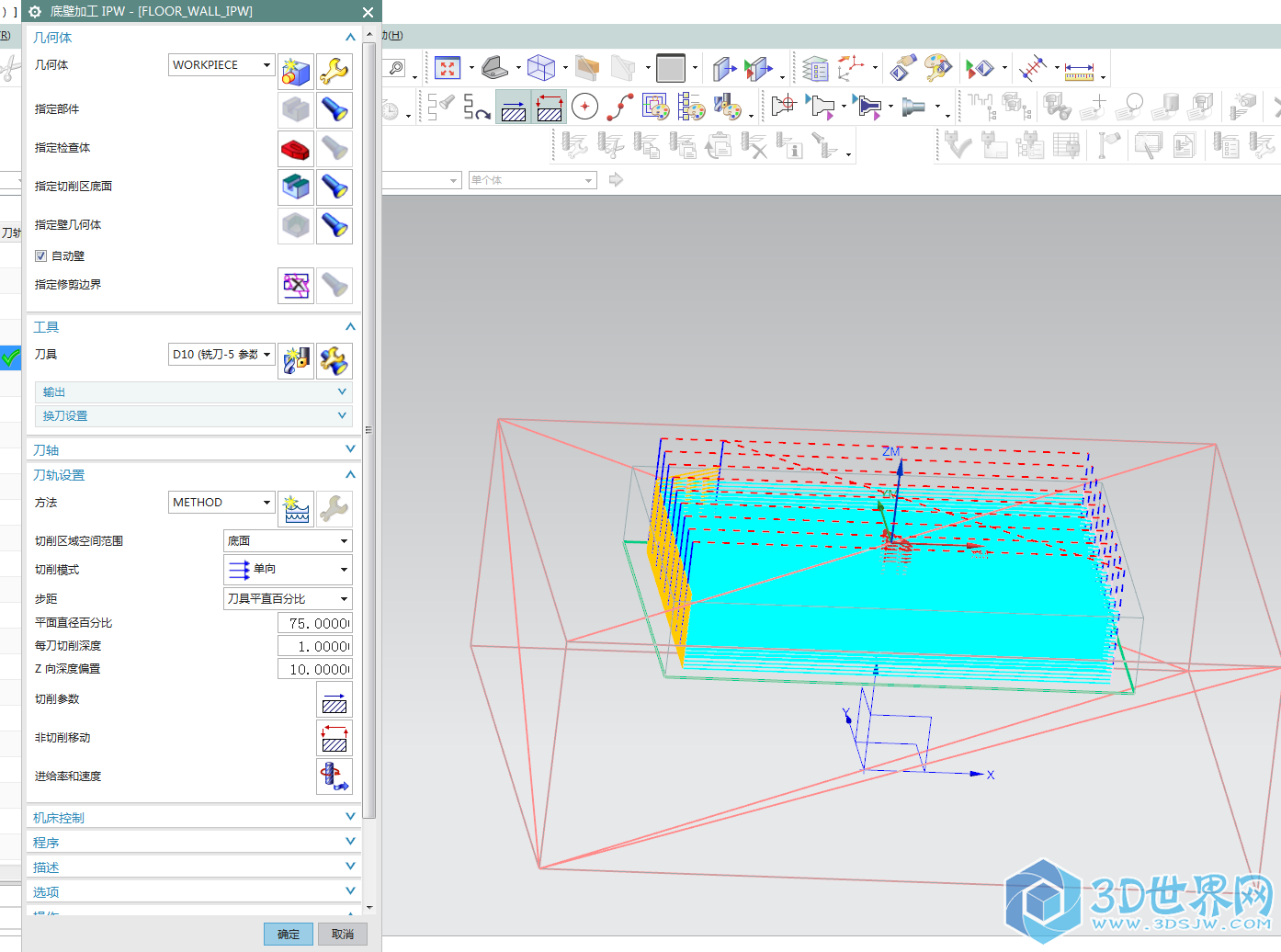Click the Z向深度偏置 value field
Screen dimensions: 1281x952
pyautogui.click(x=314, y=669)
